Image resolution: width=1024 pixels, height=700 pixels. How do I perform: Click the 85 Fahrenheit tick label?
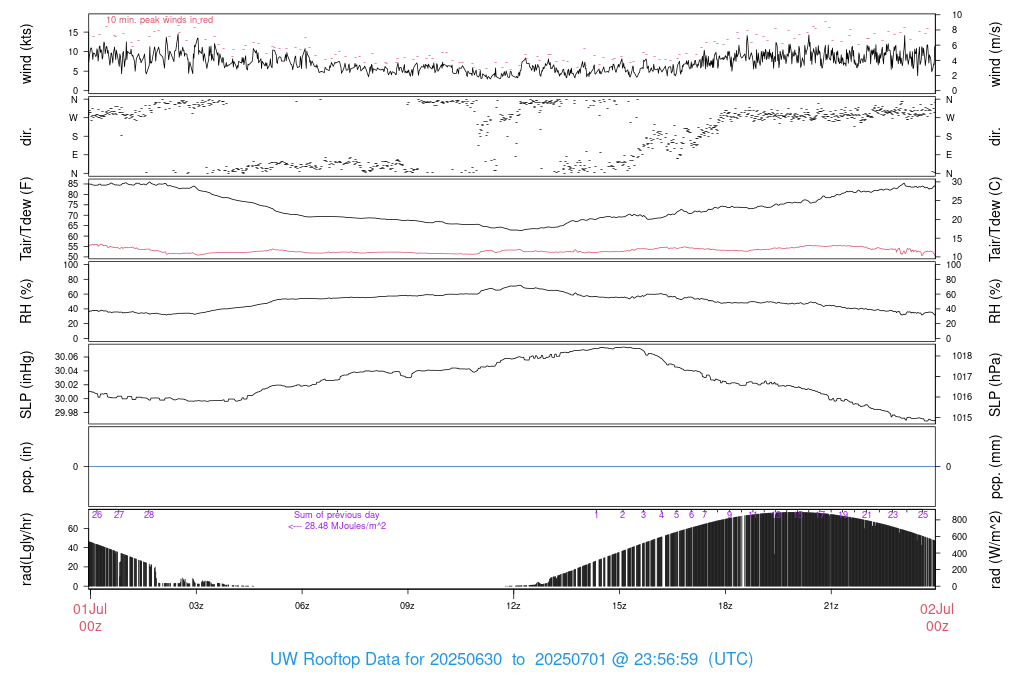coord(73,184)
